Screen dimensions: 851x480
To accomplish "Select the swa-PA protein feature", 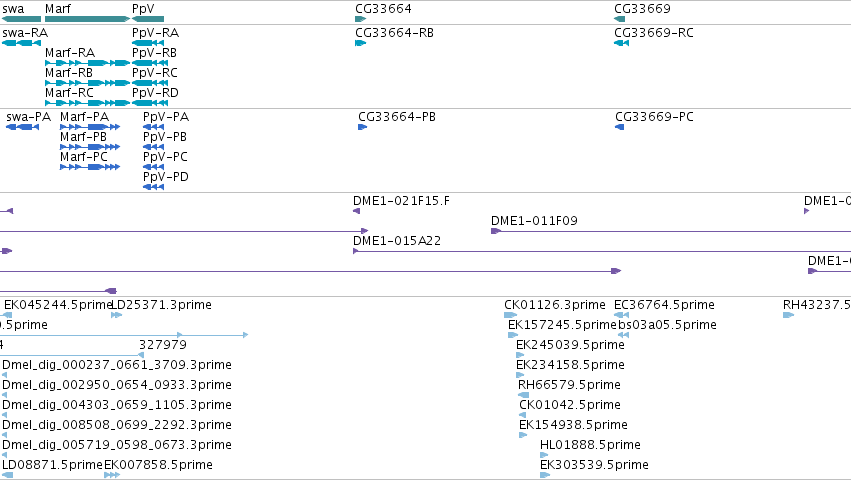I will [22, 127].
